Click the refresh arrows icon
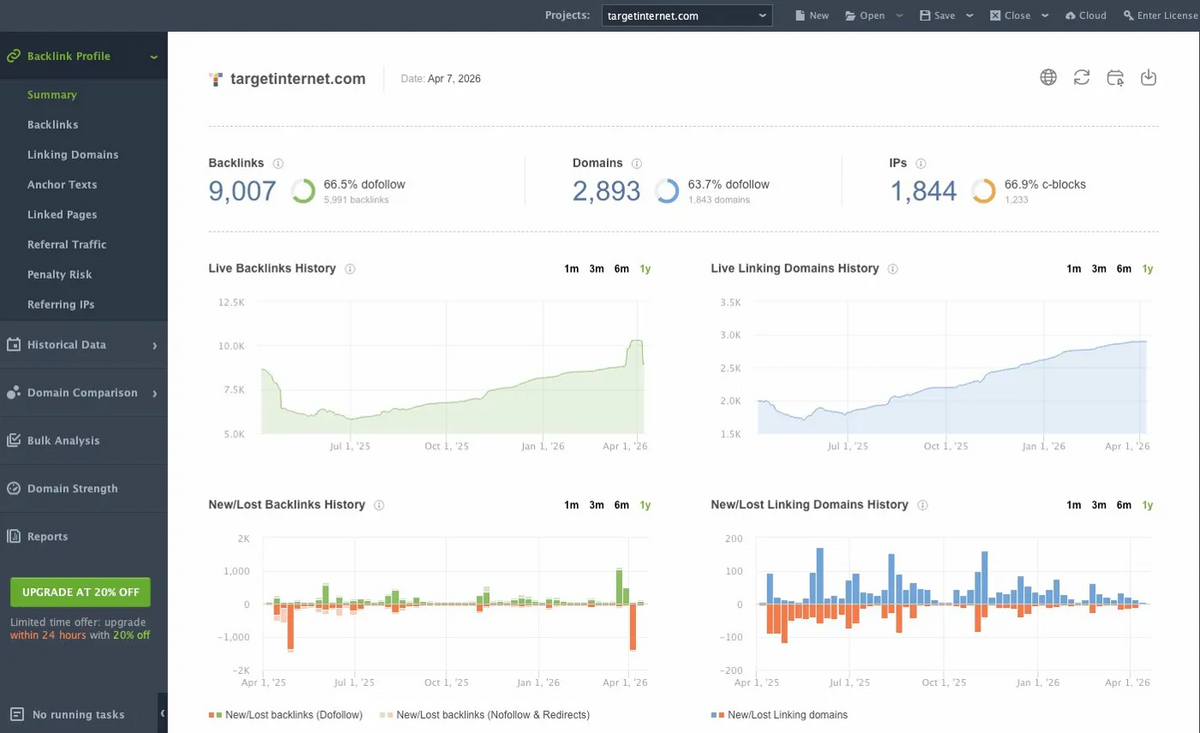Viewport: 1200px width, 733px height. click(x=1081, y=77)
